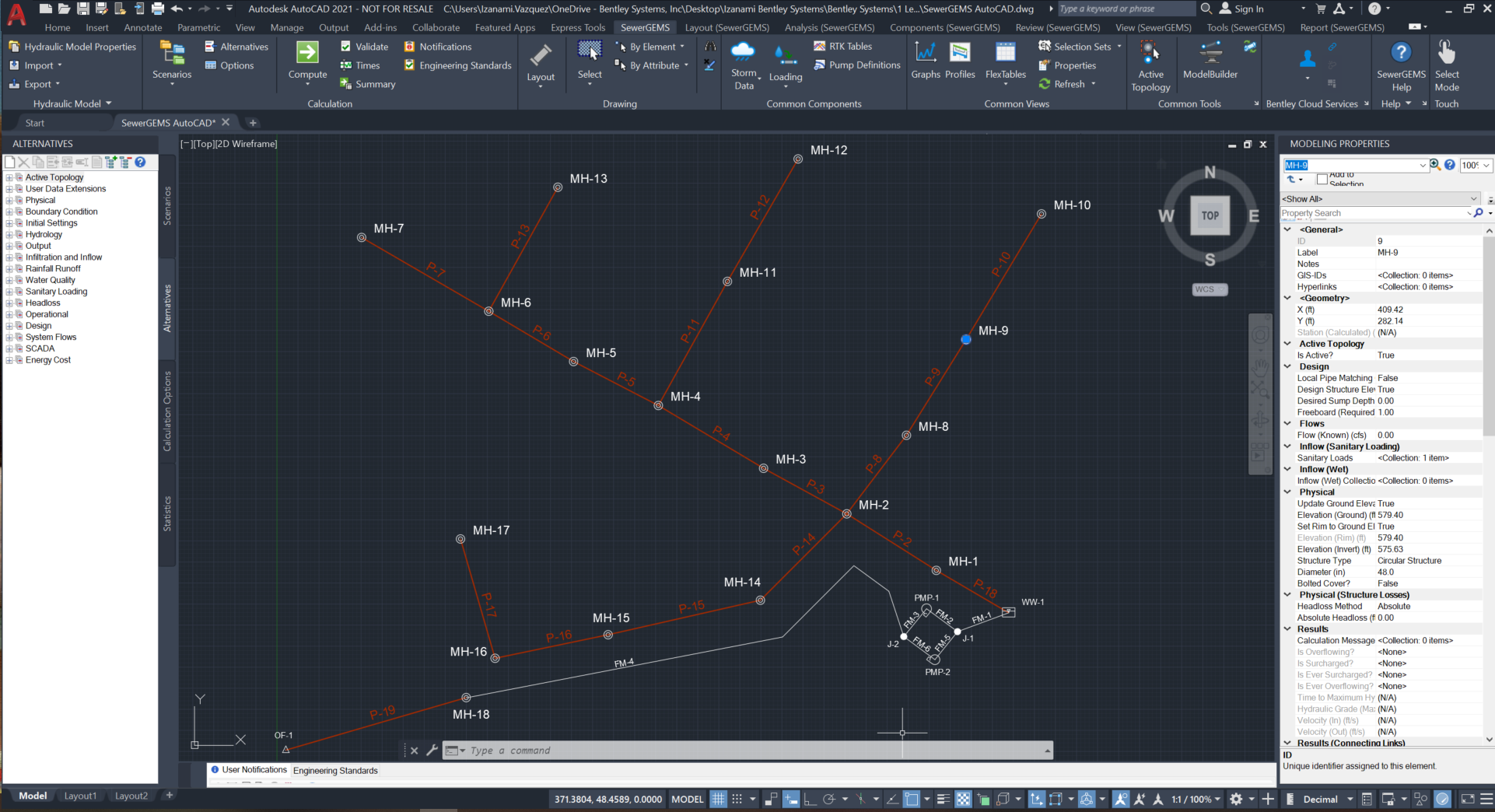Open the Profiles view
Viewport: 1495px width, 812px height.
(x=960, y=61)
